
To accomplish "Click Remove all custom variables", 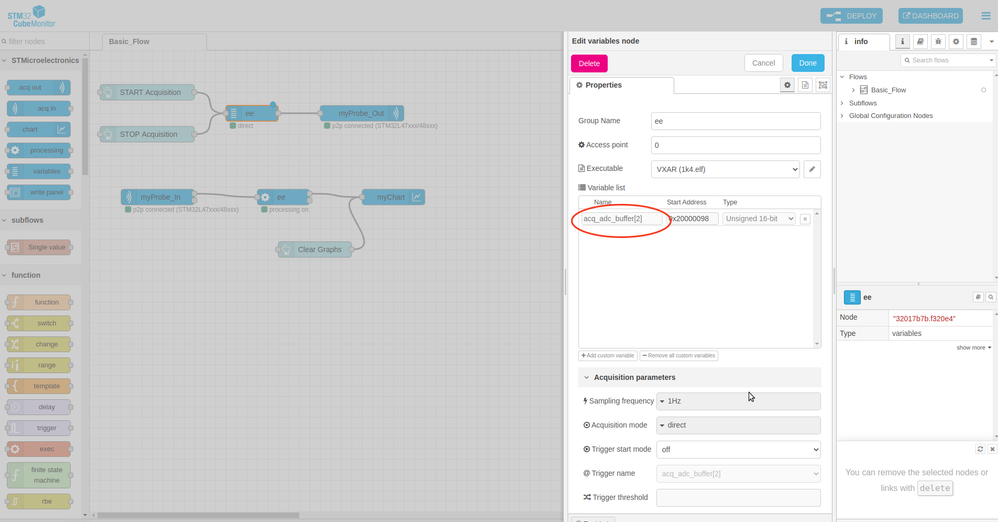I will pos(678,356).
